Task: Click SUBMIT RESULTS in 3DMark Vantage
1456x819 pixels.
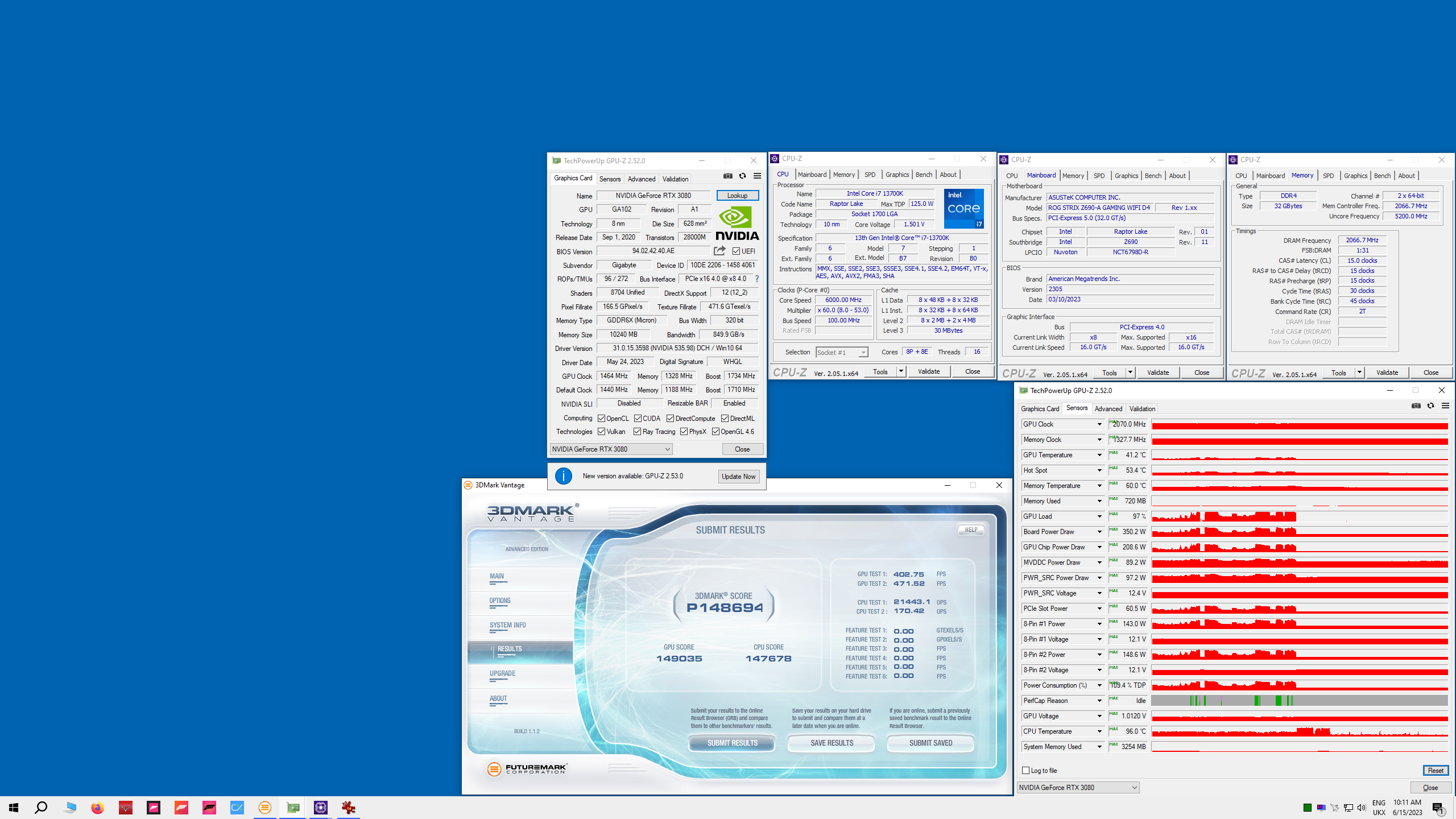Action: [x=732, y=743]
